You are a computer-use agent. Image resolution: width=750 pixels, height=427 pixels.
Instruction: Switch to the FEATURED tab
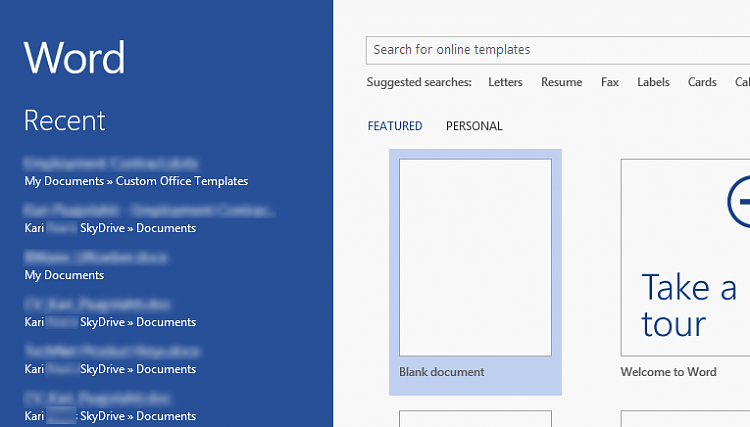coord(395,126)
